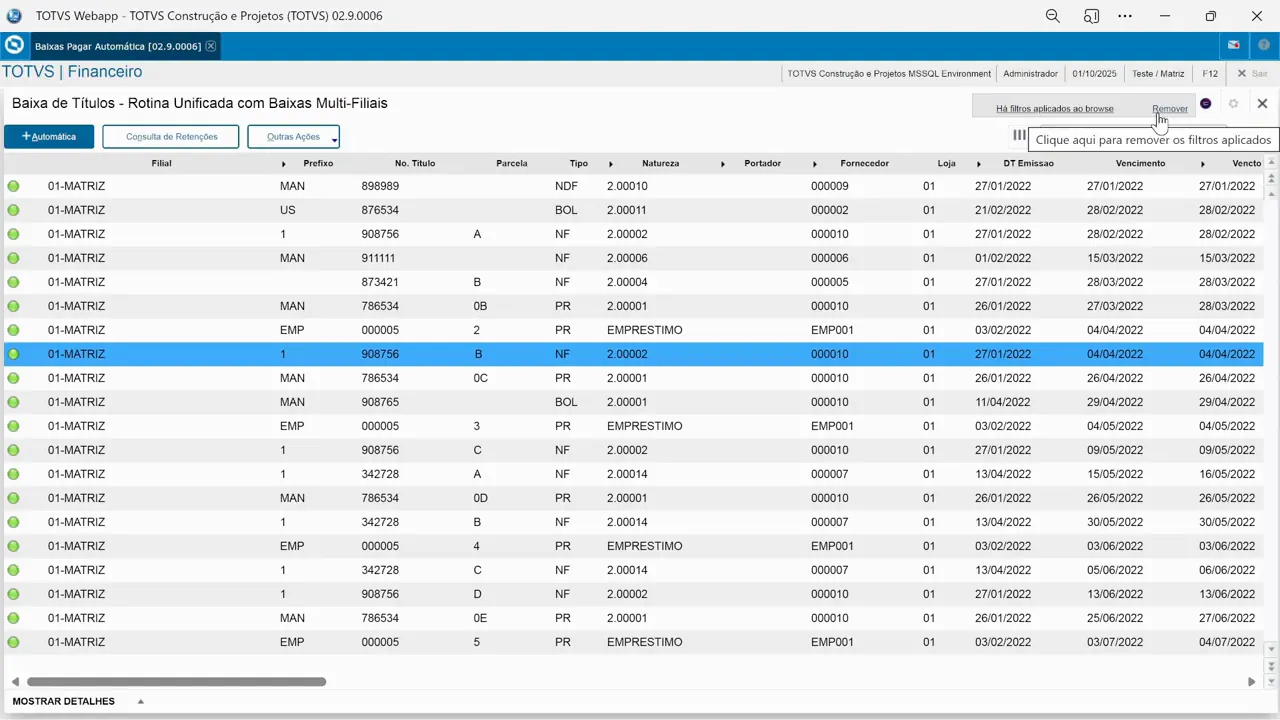
Task: Click Remover to clear applied filters
Action: click(x=1170, y=108)
